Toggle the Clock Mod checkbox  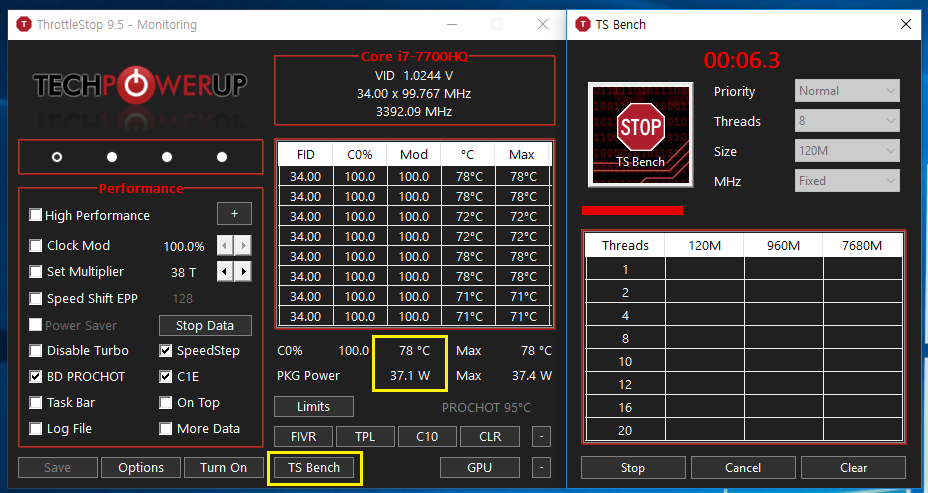(36, 246)
